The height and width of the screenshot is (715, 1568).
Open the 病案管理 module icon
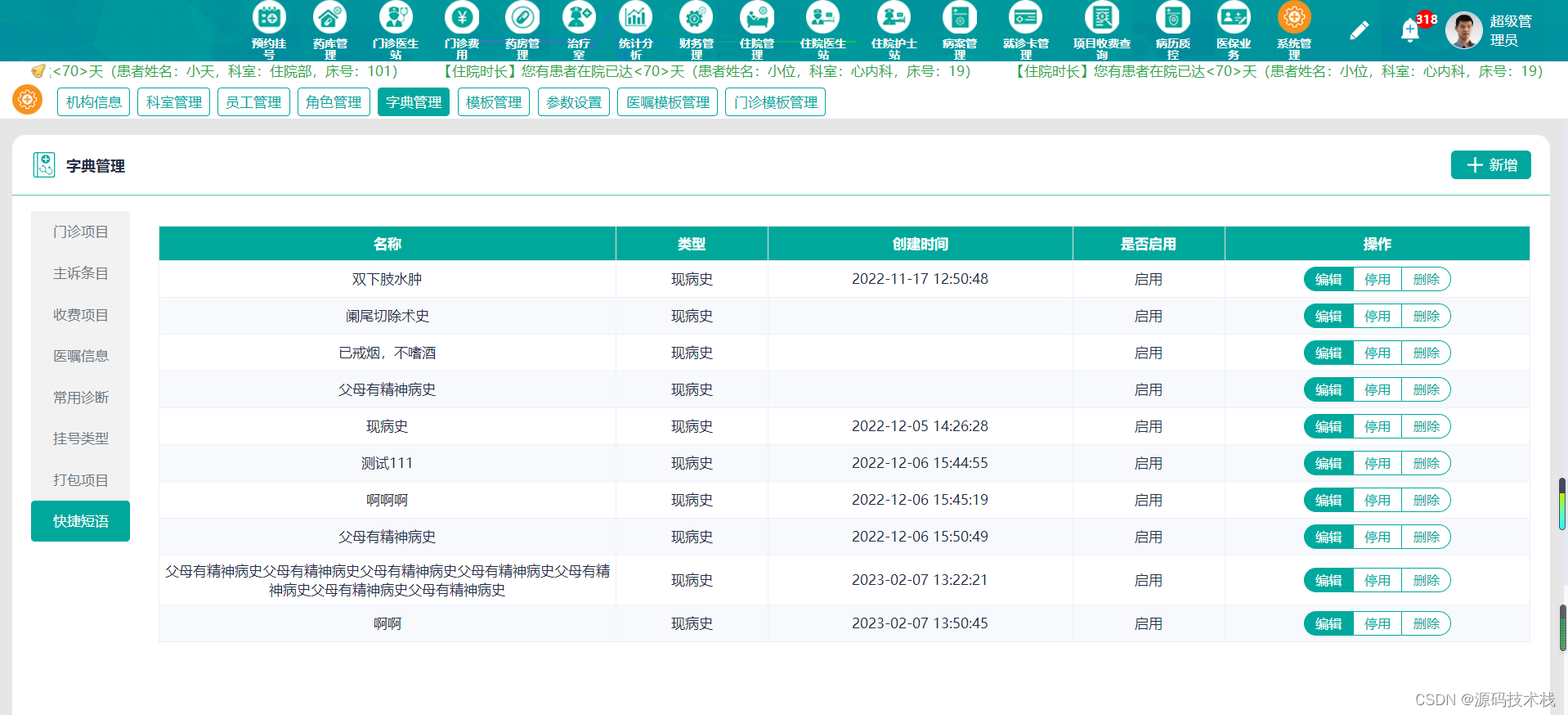coord(960,18)
